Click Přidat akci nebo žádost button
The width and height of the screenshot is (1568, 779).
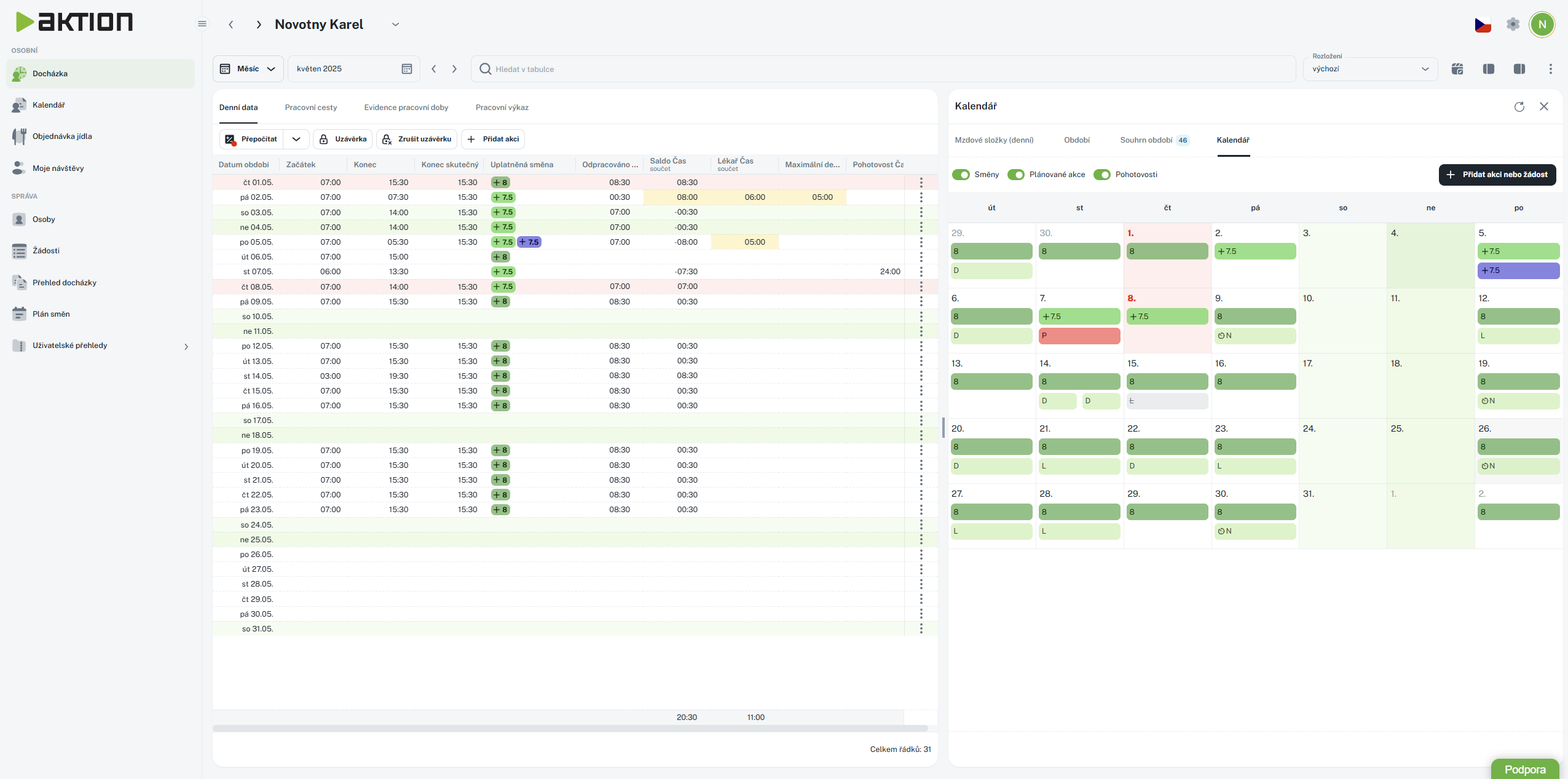[1497, 175]
